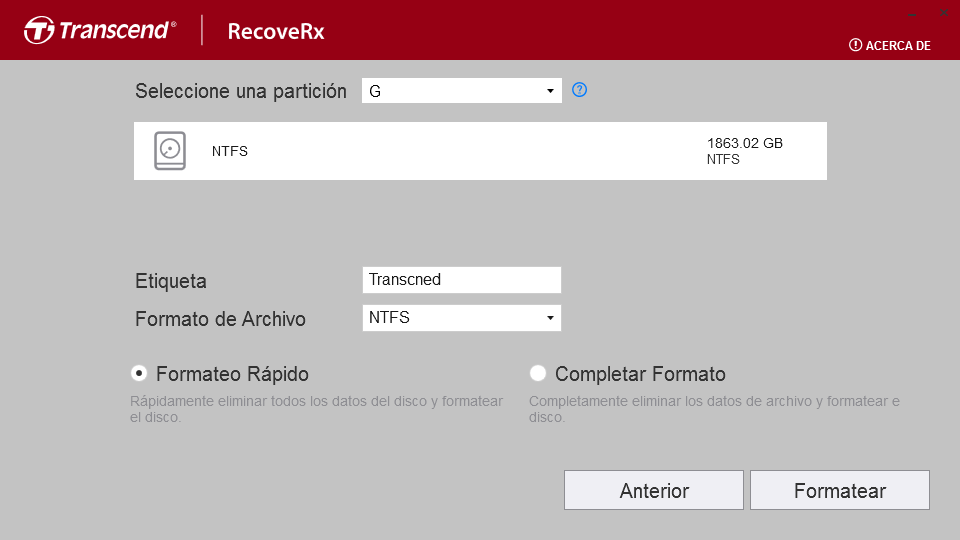Click the Rápidamente eliminar todos description text
The image size is (960, 540).
[316, 409]
